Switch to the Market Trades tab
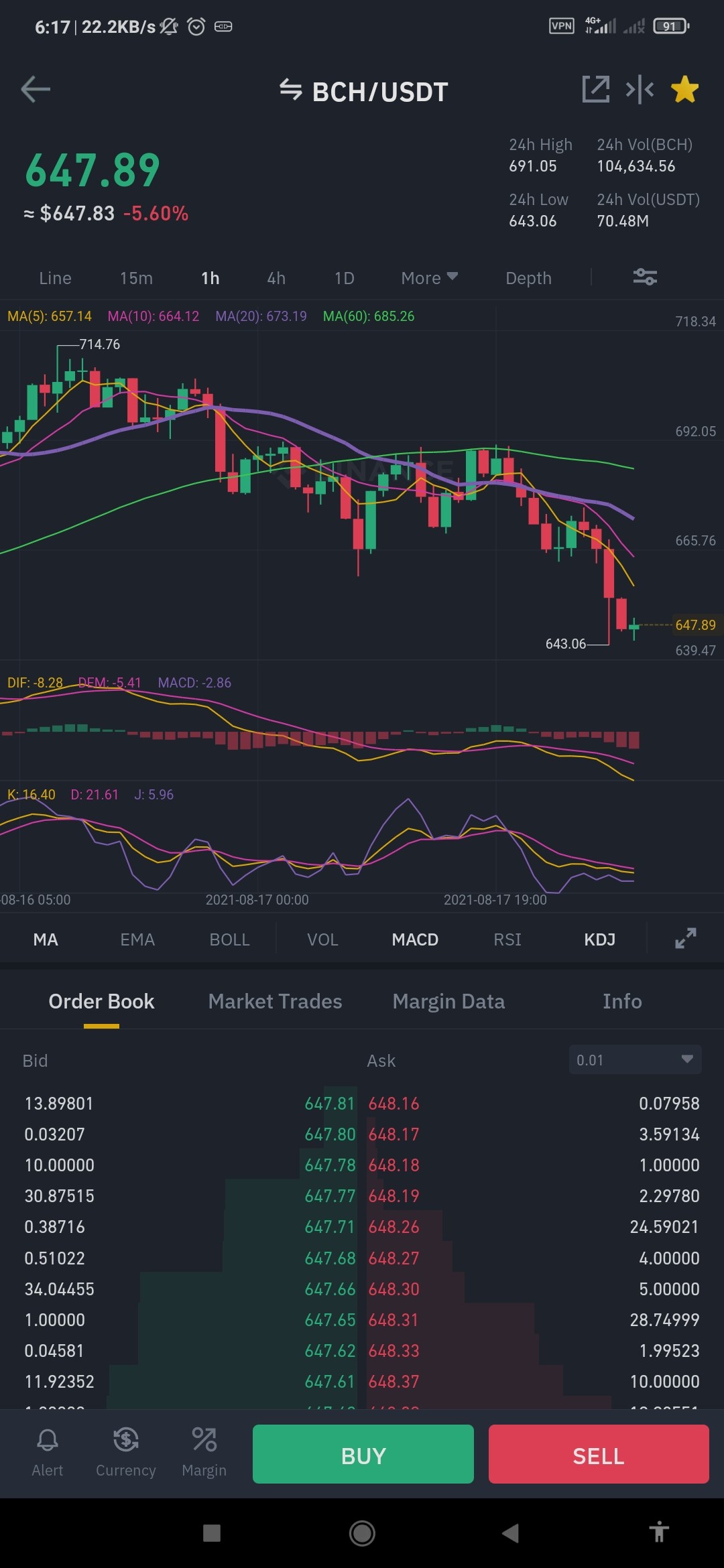The width and height of the screenshot is (724, 1568). point(275,1001)
